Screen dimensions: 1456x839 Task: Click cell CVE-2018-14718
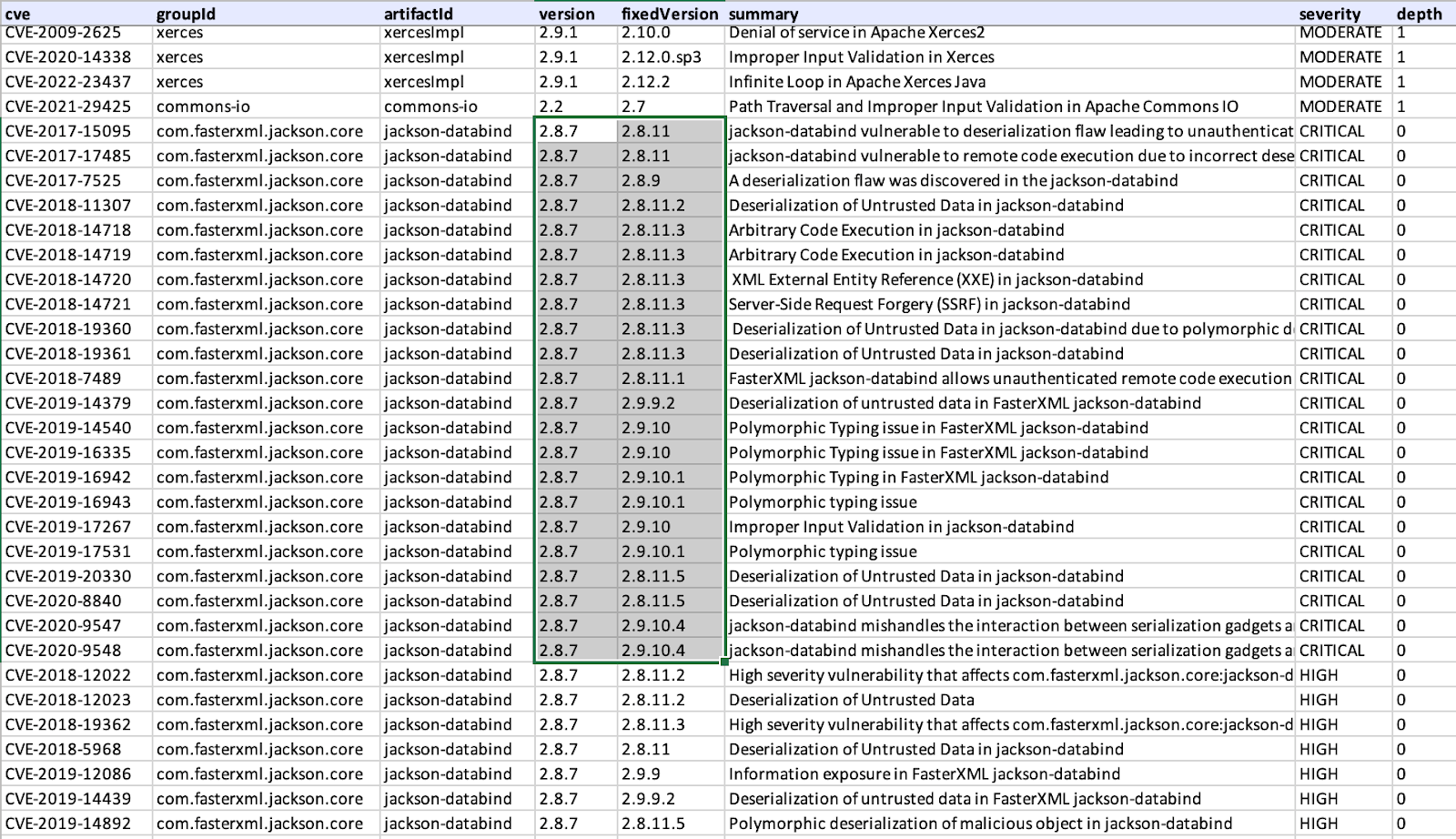click(x=76, y=229)
